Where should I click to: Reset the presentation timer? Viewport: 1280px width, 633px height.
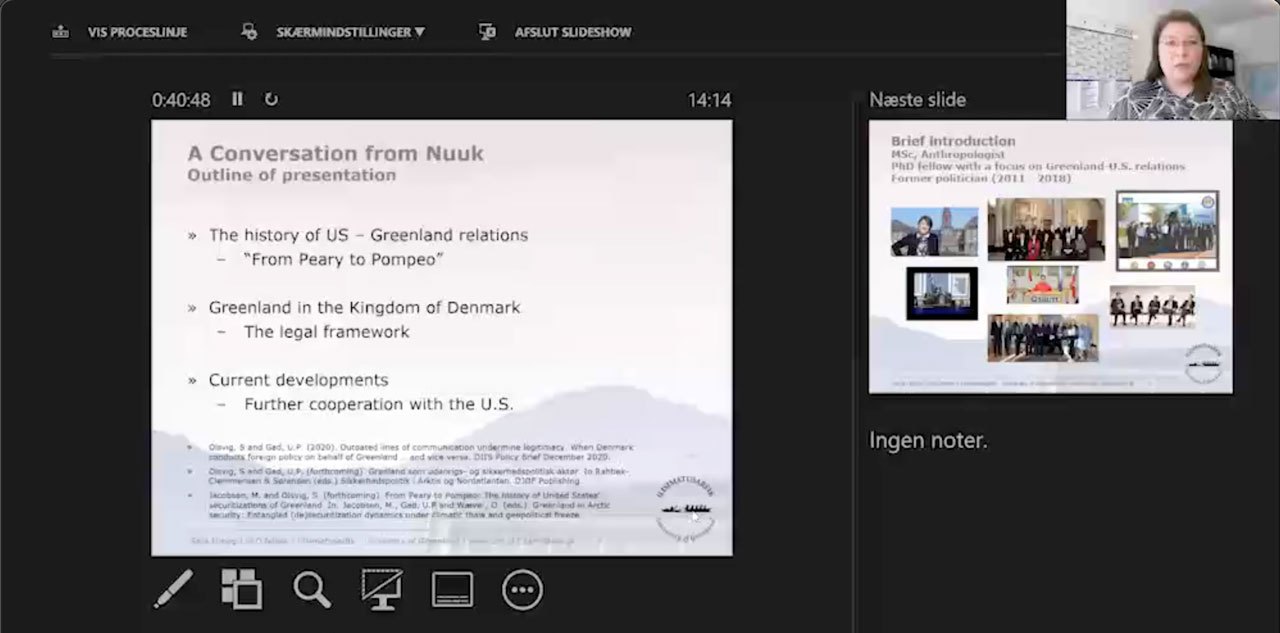tap(271, 99)
